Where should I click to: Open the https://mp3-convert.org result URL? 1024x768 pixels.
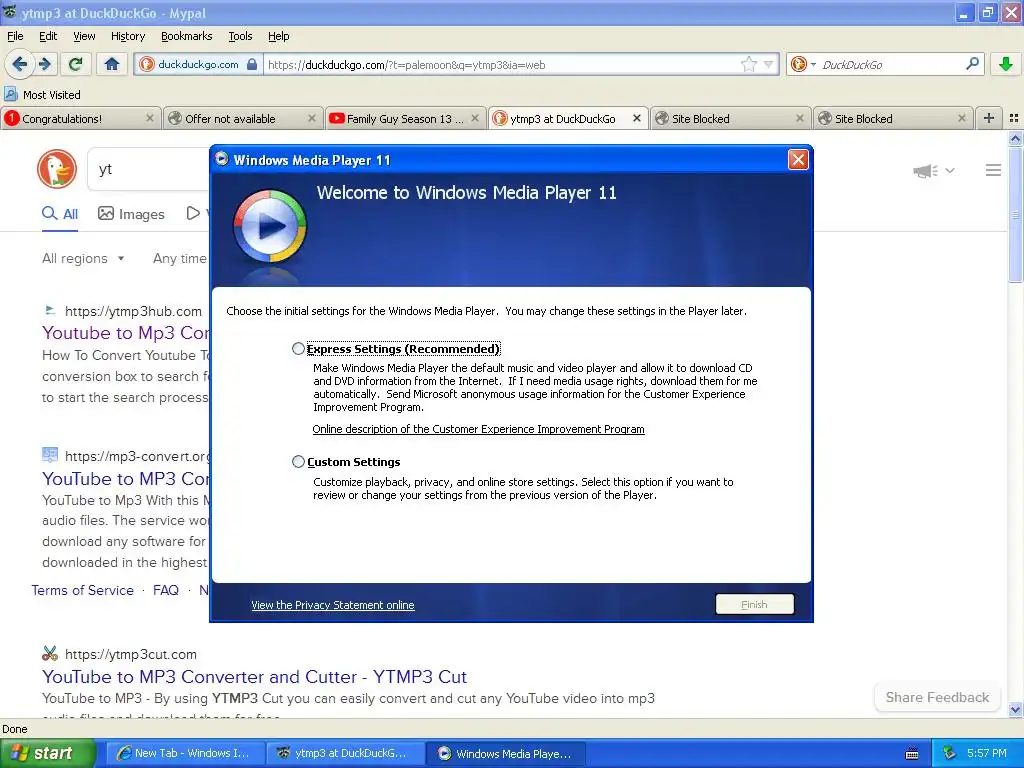point(137,456)
